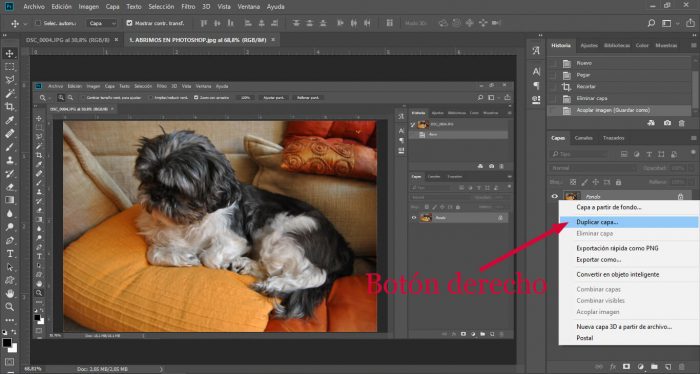Open the Historia panel options menu
The width and height of the screenshot is (700, 374).
[x=693, y=46]
